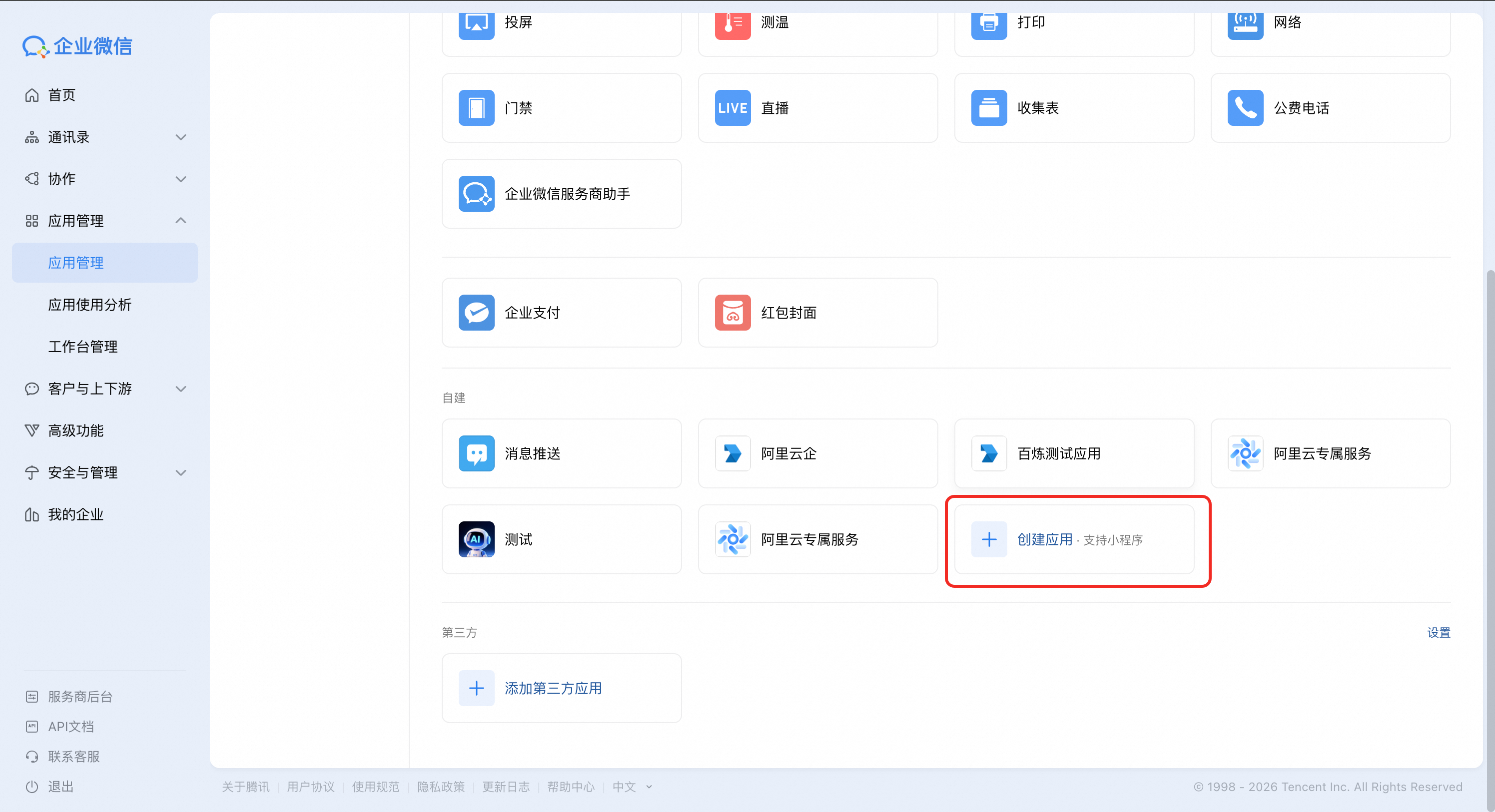Click the 百炼测试应用 icon
This screenshot has width=1495, height=812.
pyautogui.click(x=989, y=453)
